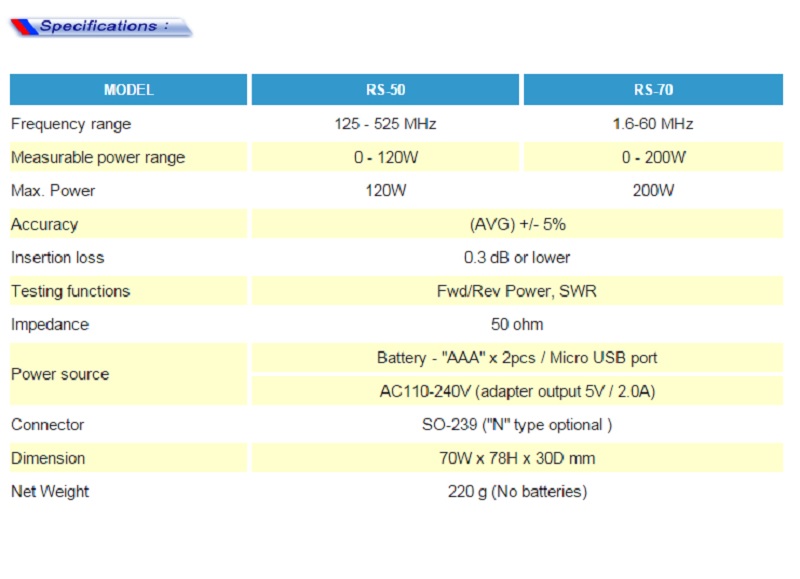Select the Fwd/Rev Power, SWR cell
The height and width of the screenshot is (579, 800).
click(517, 291)
